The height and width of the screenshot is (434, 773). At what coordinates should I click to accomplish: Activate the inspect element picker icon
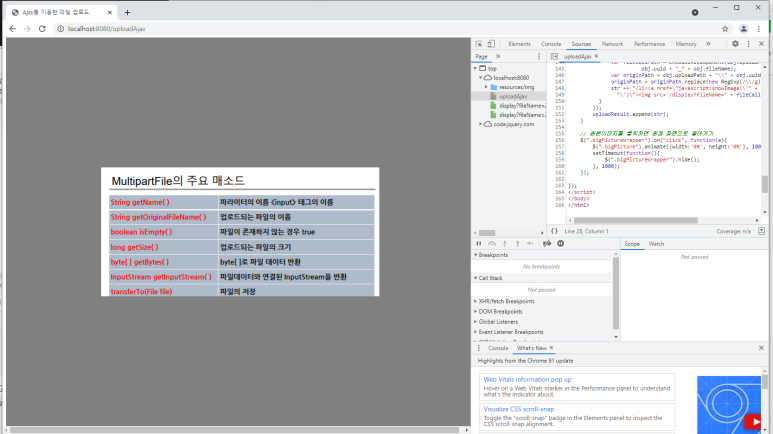coord(478,44)
